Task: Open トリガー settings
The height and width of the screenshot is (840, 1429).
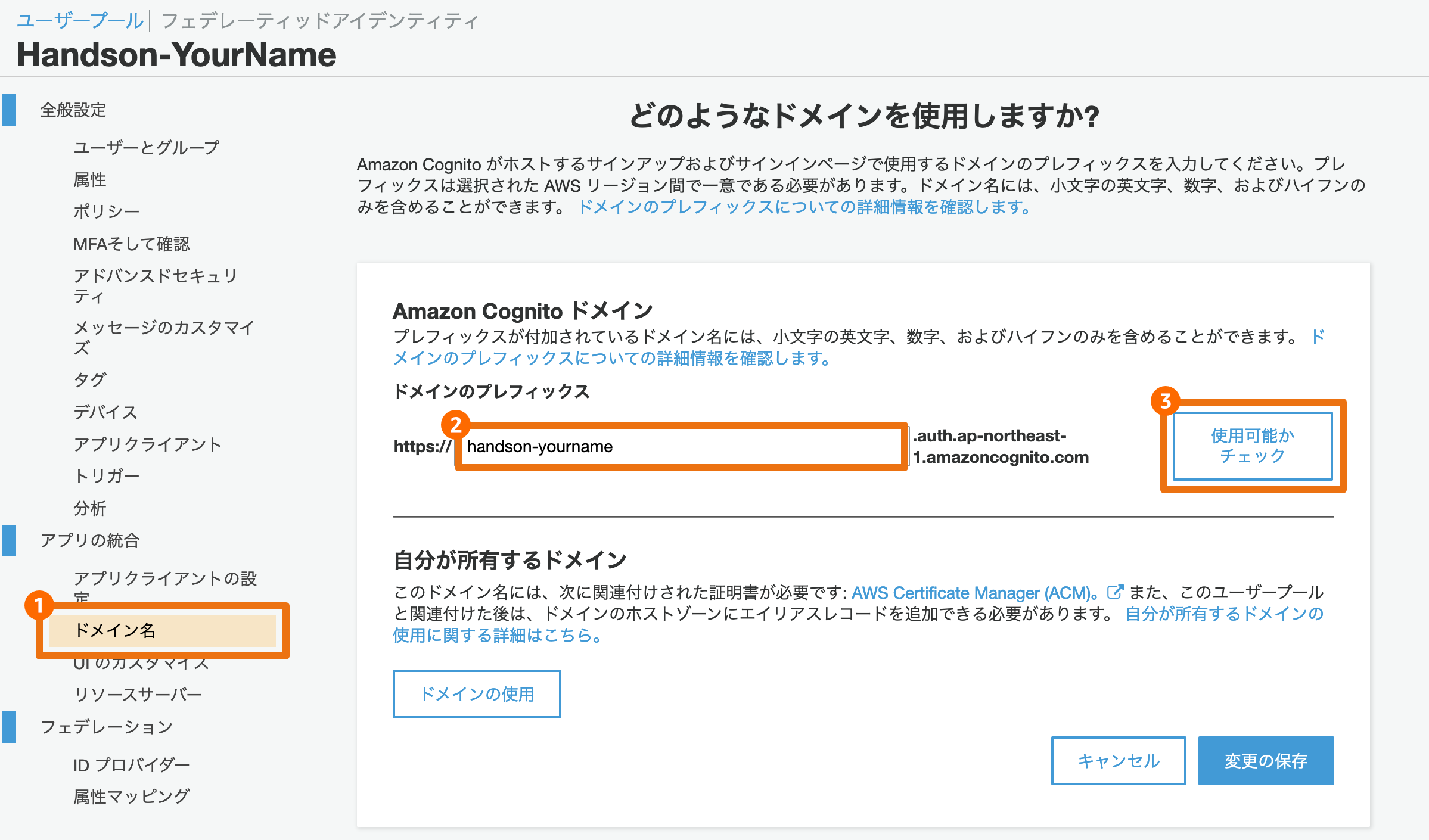Action: click(107, 476)
